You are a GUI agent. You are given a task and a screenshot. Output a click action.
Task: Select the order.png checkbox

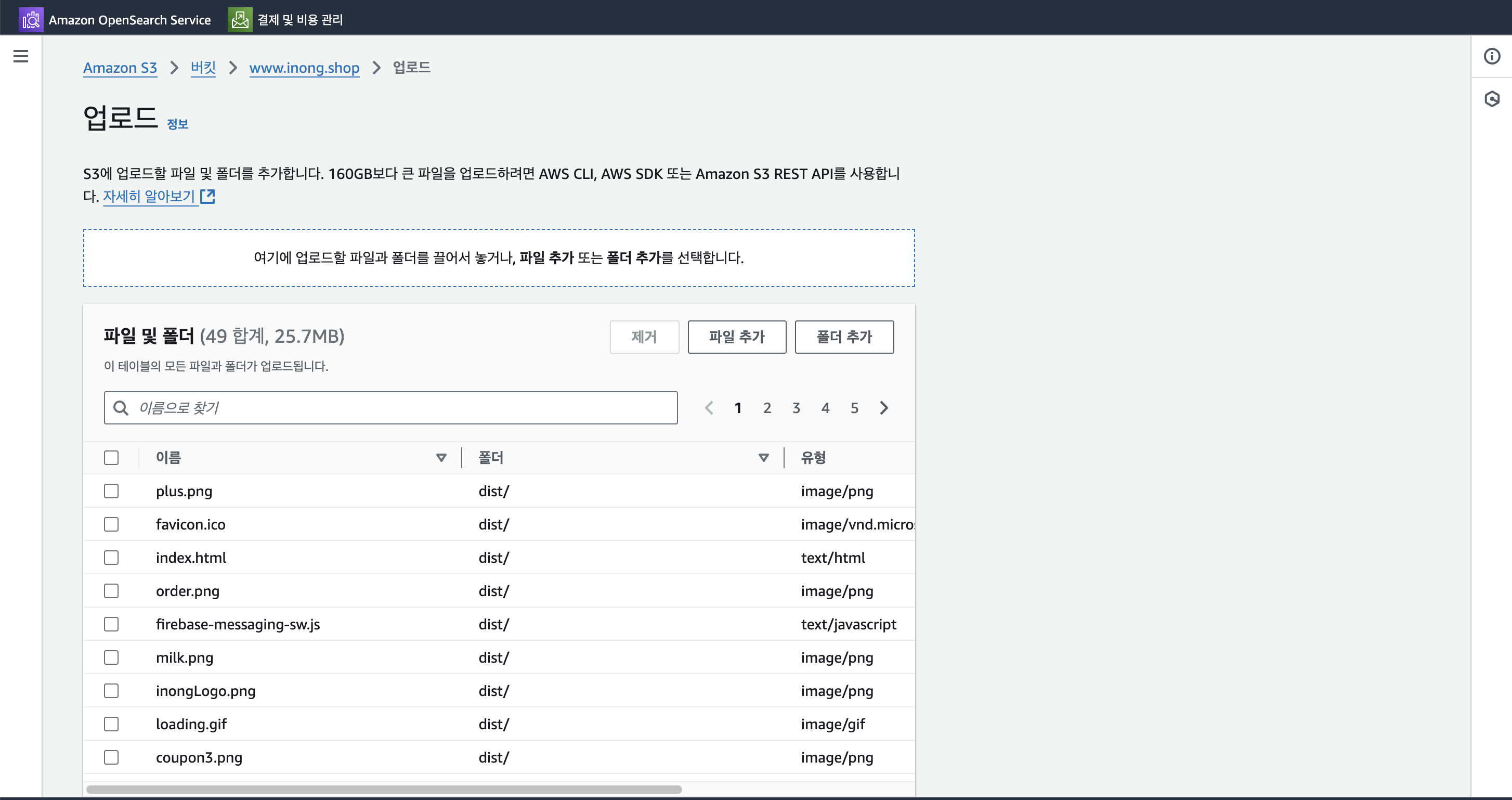[111, 591]
